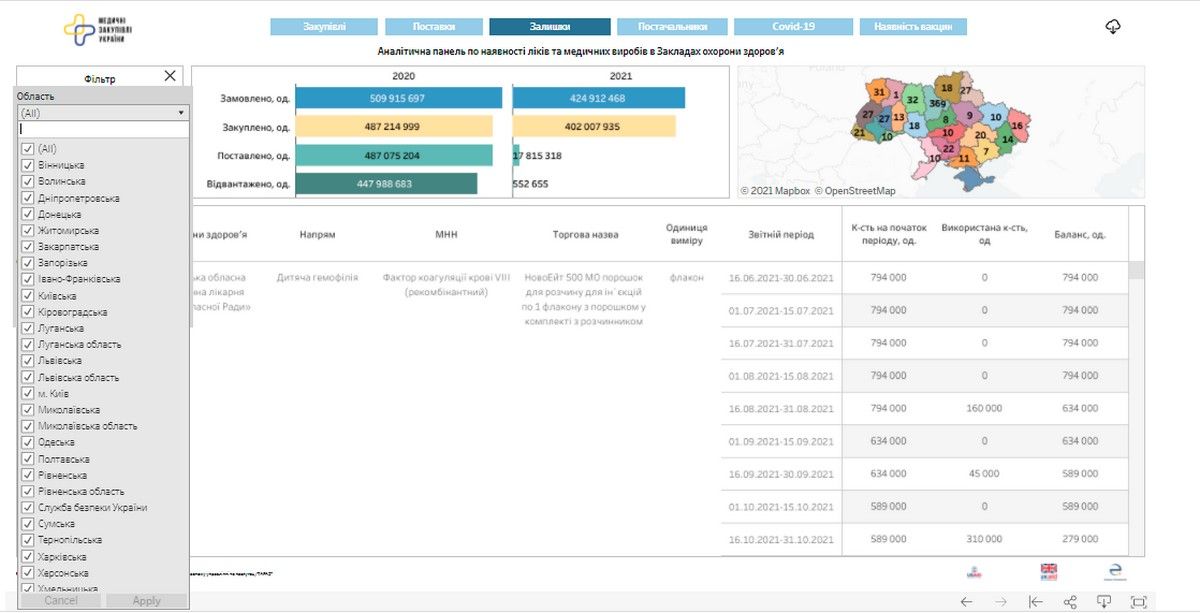Switch to the Закупівлі tab
Viewport: 1200px width, 613px height.
click(x=323, y=27)
